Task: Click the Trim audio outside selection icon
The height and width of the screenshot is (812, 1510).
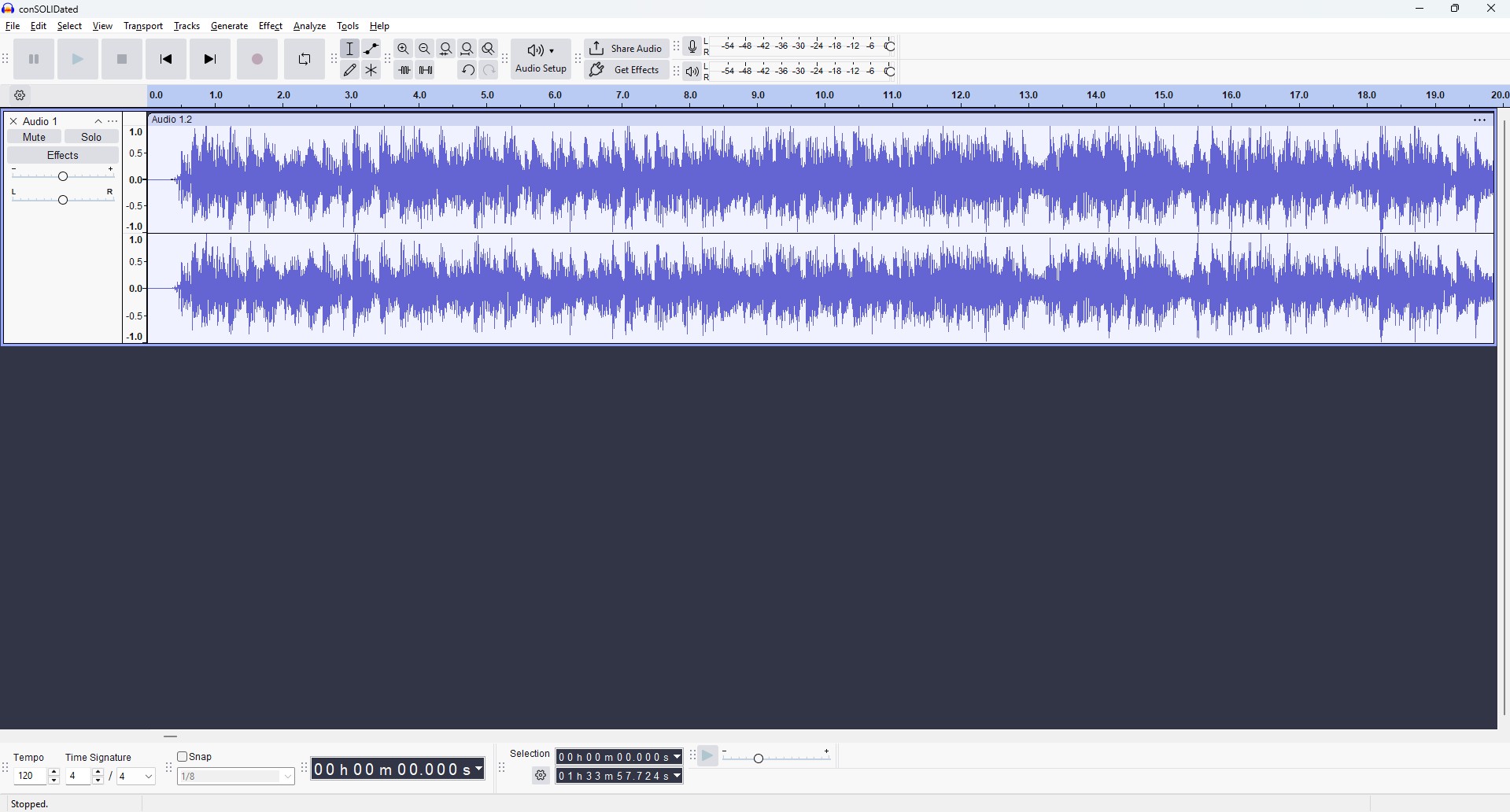Action: (x=404, y=70)
